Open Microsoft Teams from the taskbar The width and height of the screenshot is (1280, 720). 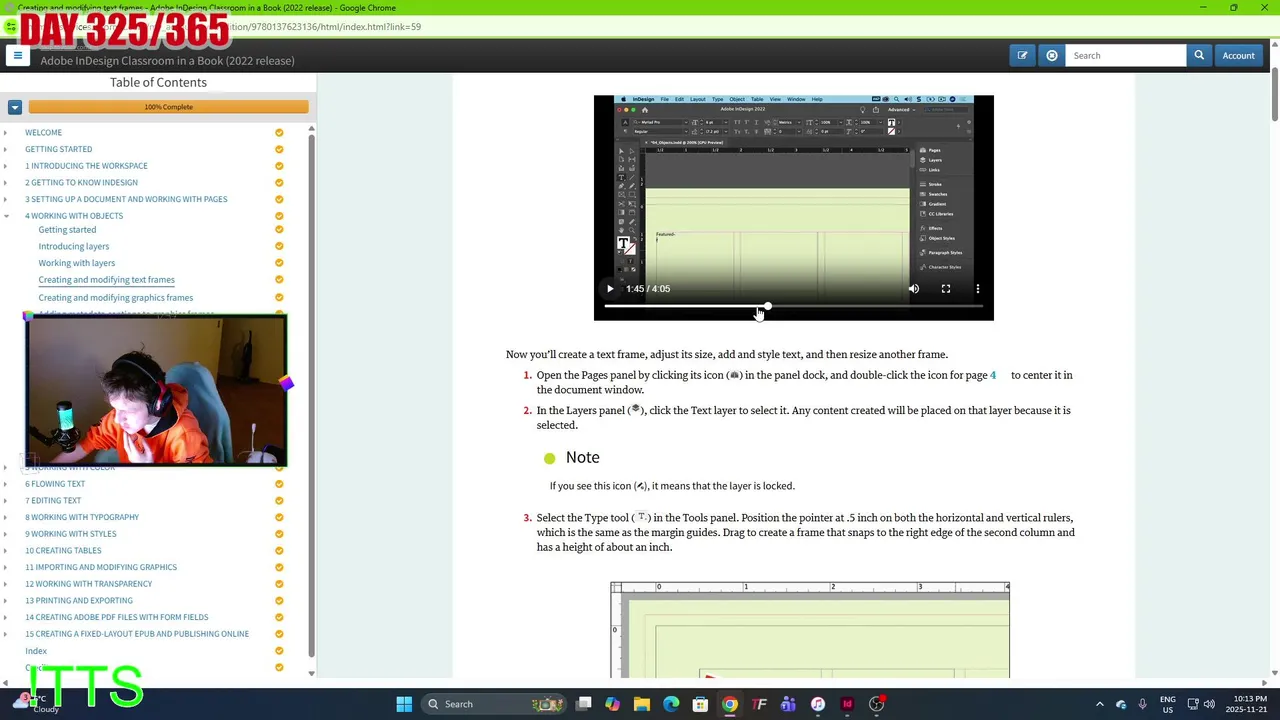point(788,704)
